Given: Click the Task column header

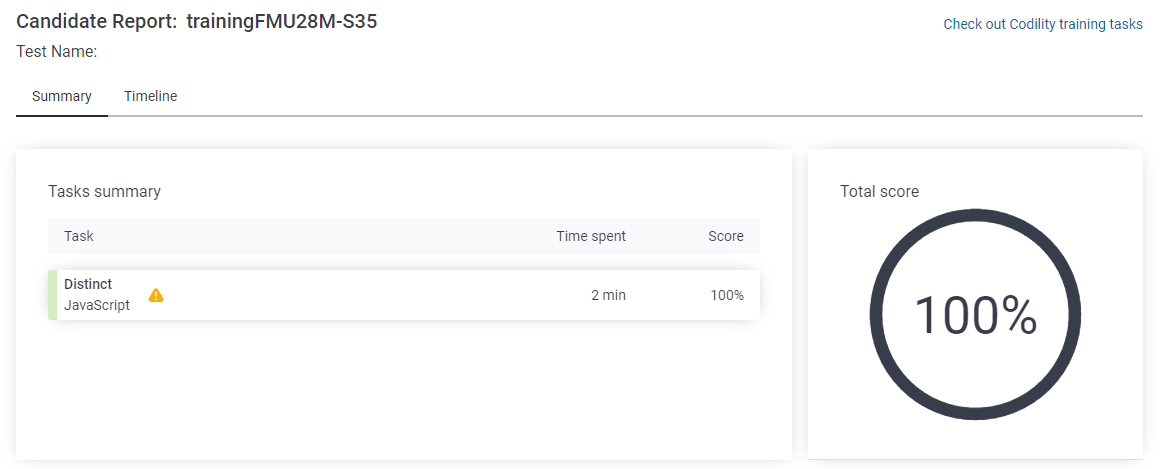Looking at the screenshot, I should point(78,236).
